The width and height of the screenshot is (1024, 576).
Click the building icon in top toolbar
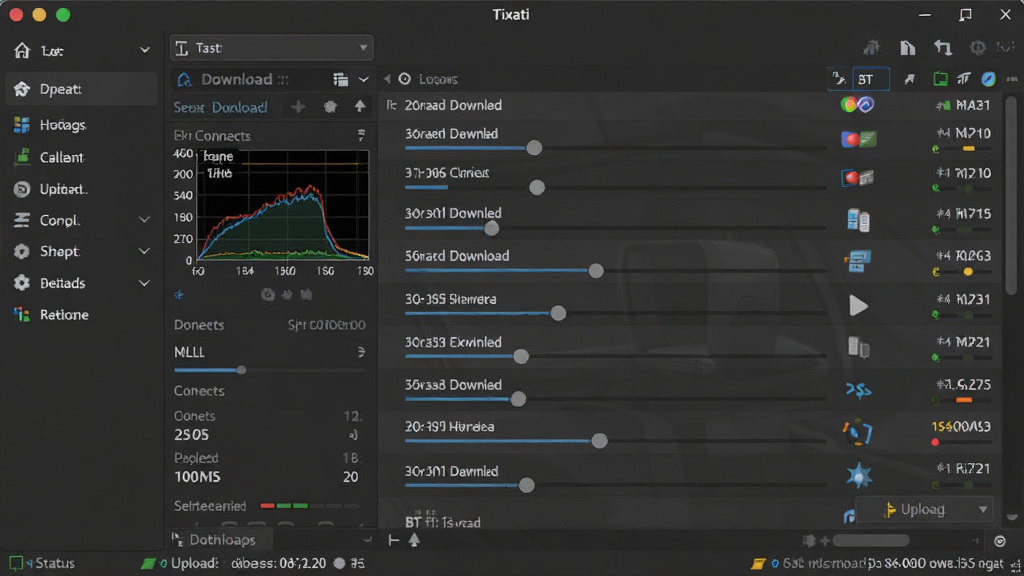click(x=907, y=48)
